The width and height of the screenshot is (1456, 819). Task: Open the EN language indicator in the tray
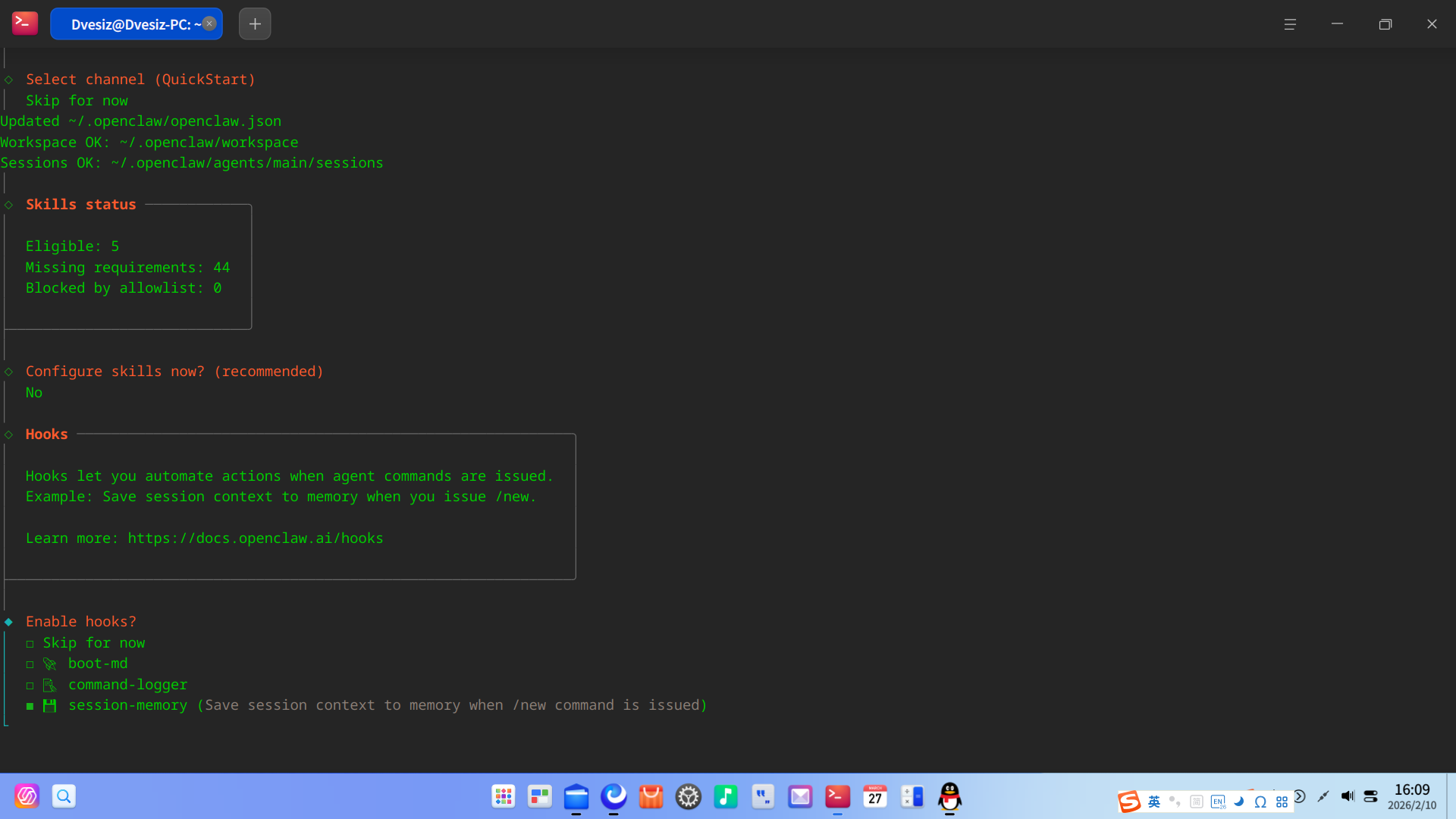1219,801
